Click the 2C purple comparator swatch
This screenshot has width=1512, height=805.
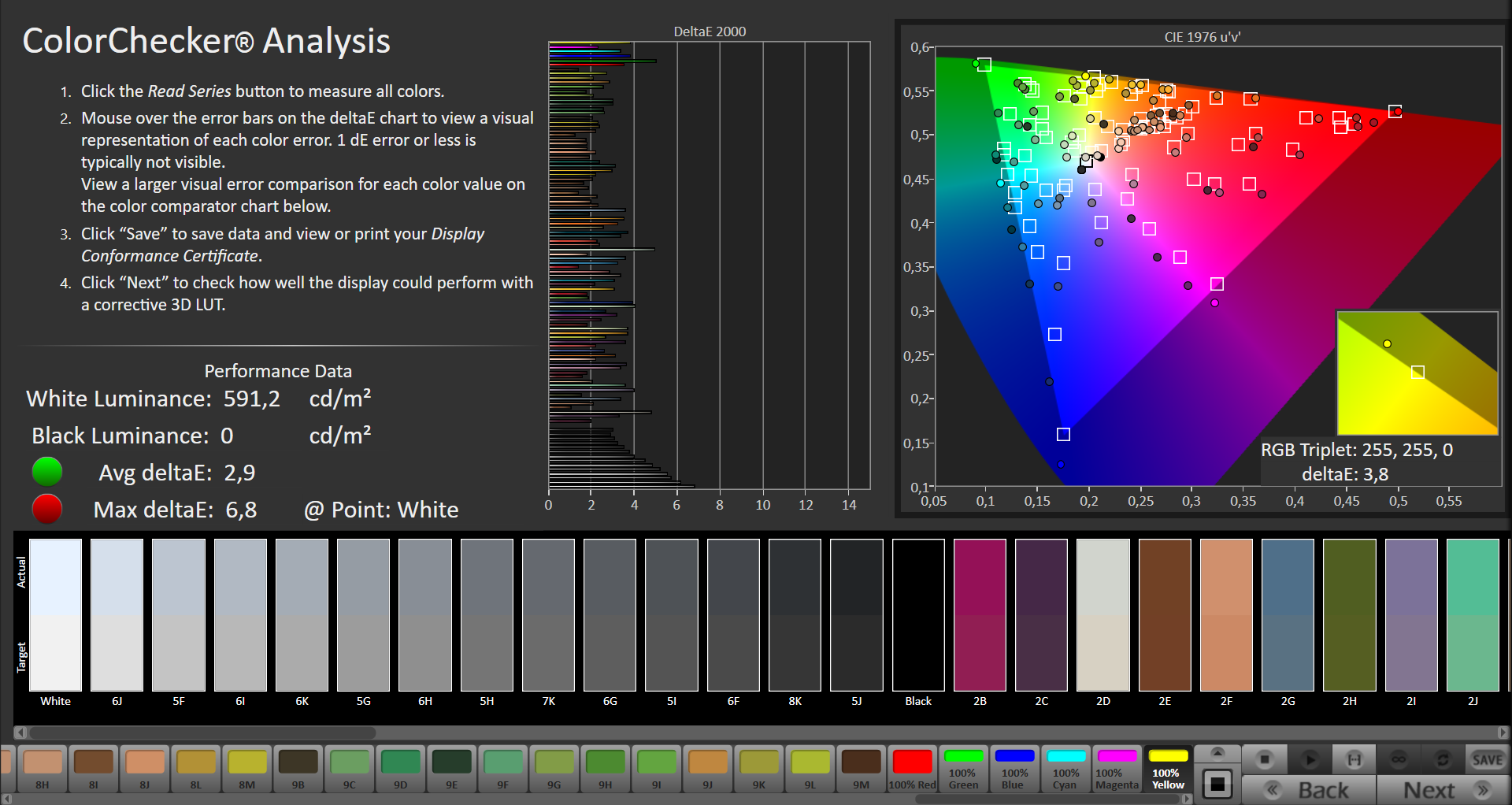[1041, 615]
